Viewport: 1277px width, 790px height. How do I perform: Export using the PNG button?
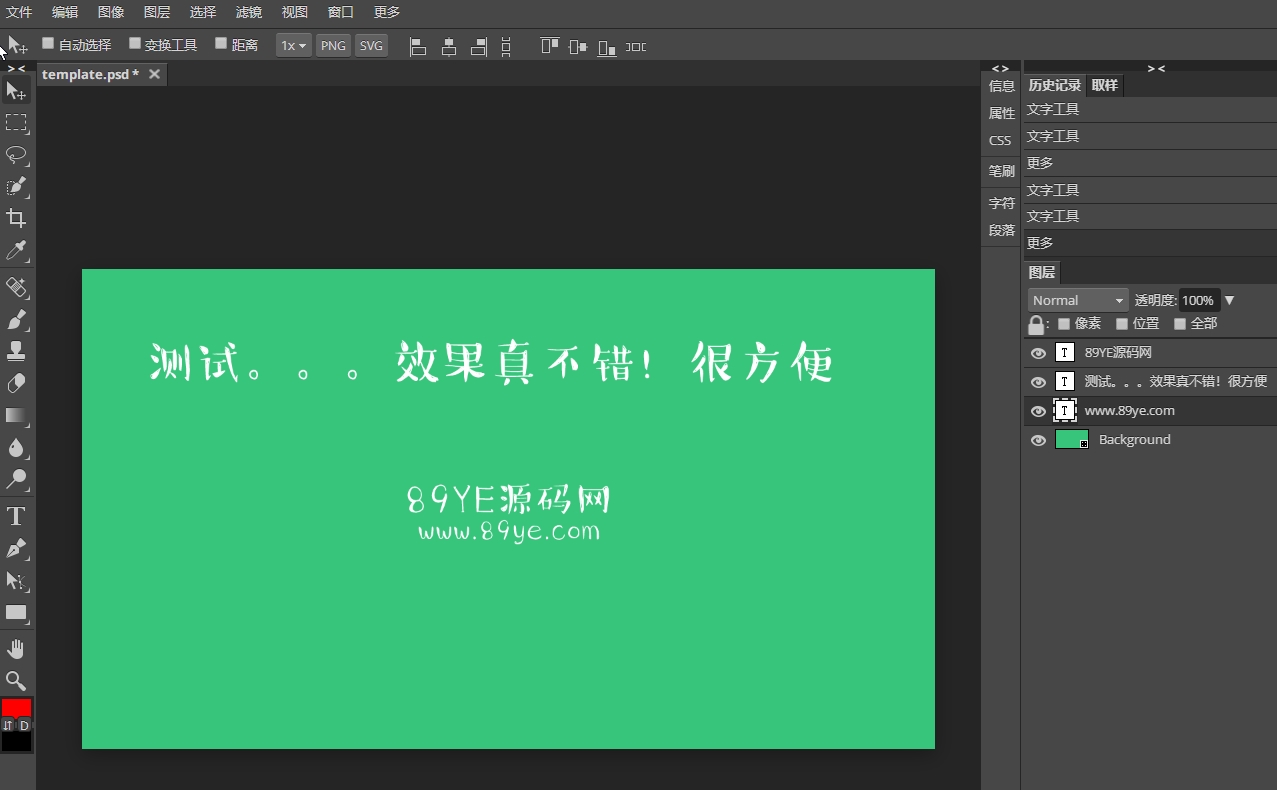[334, 46]
